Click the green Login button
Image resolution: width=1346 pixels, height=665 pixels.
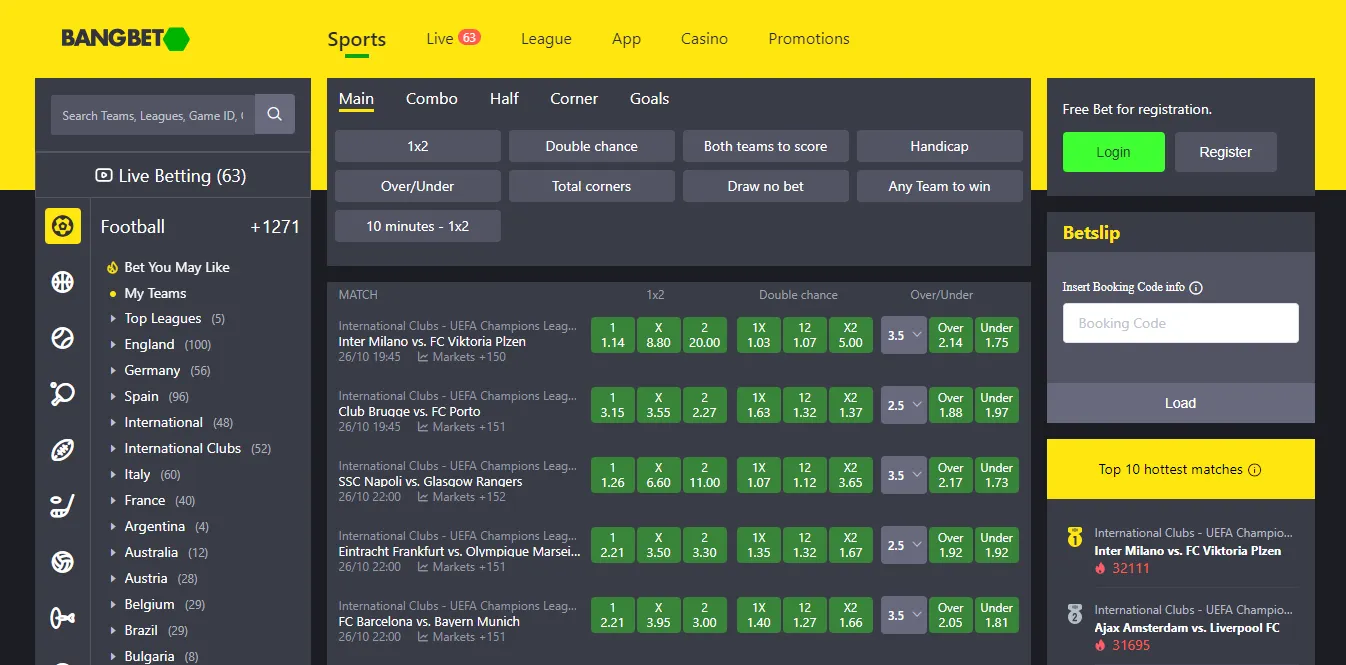pyautogui.click(x=1114, y=152)
